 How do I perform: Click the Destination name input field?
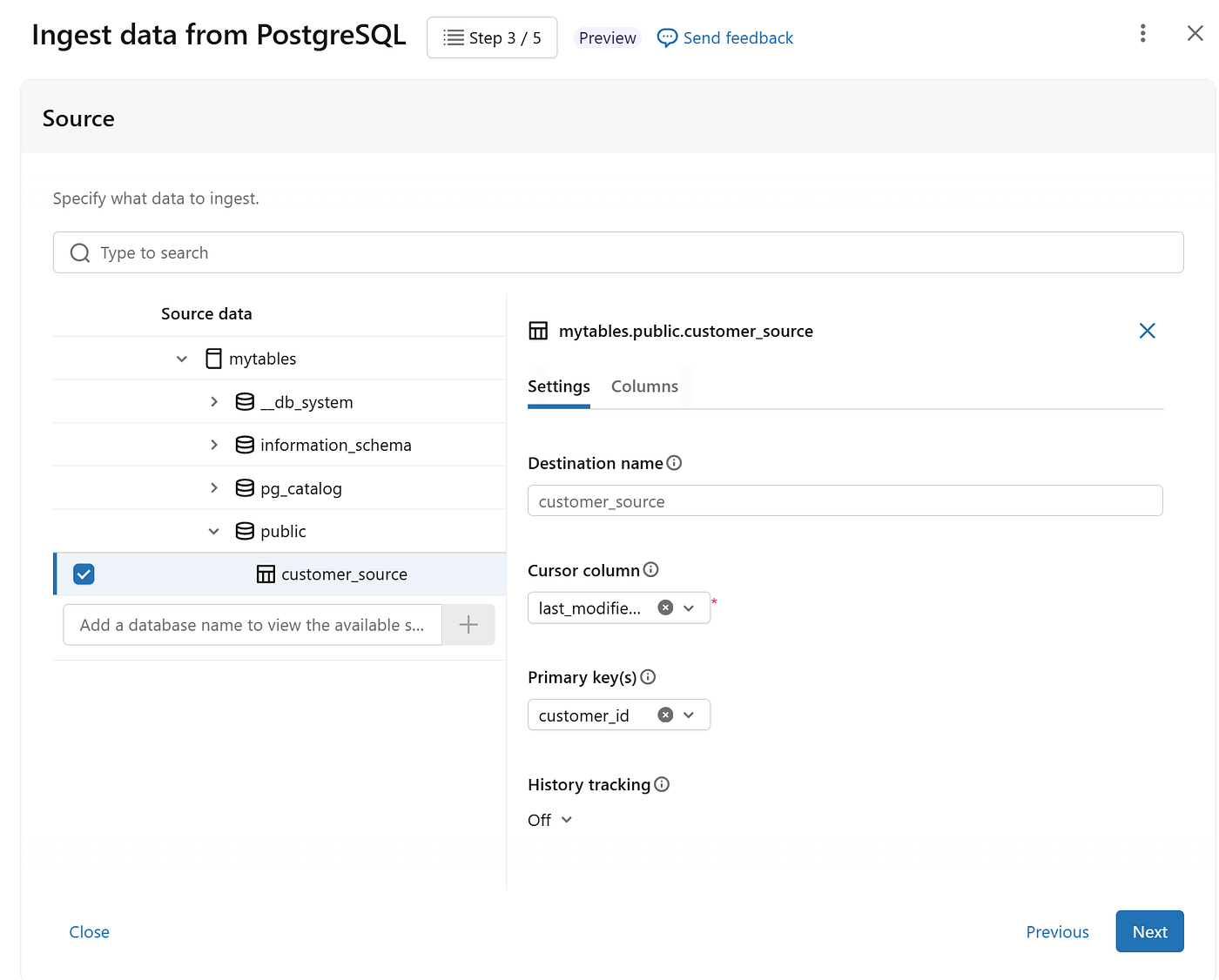click(845, 500)
